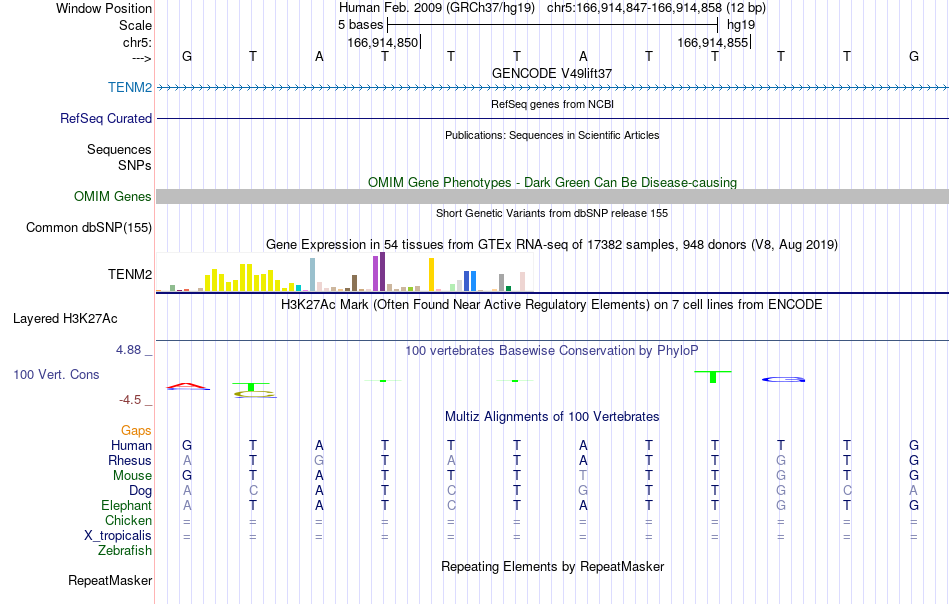Image resolution: width=950 pixels, height=604 pixels.
Task: Click the OMIM Genes gray bar
Action: click(552, 196)
